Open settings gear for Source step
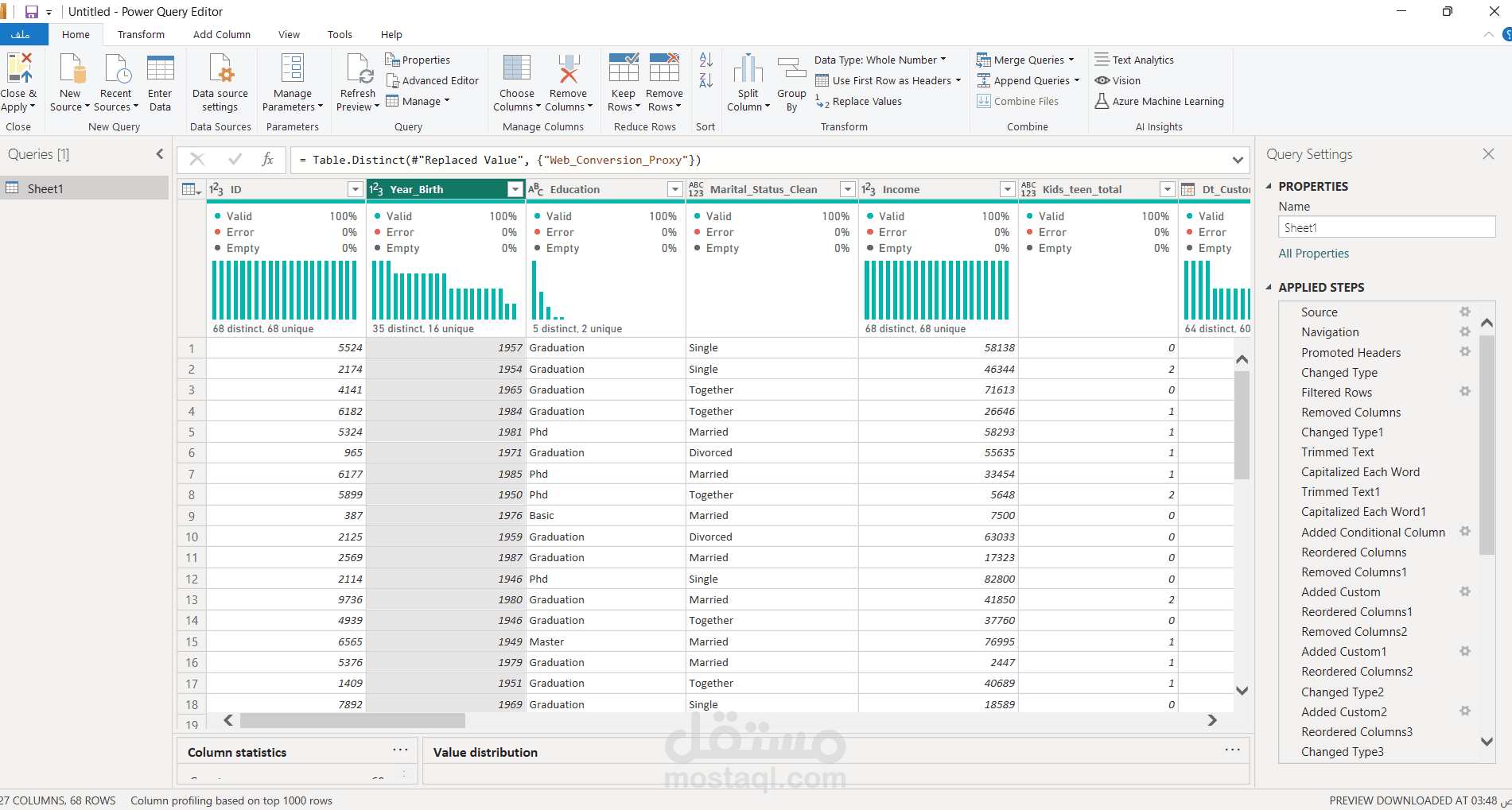The width and height of the screenshot is (1512, 810). 1465,312
